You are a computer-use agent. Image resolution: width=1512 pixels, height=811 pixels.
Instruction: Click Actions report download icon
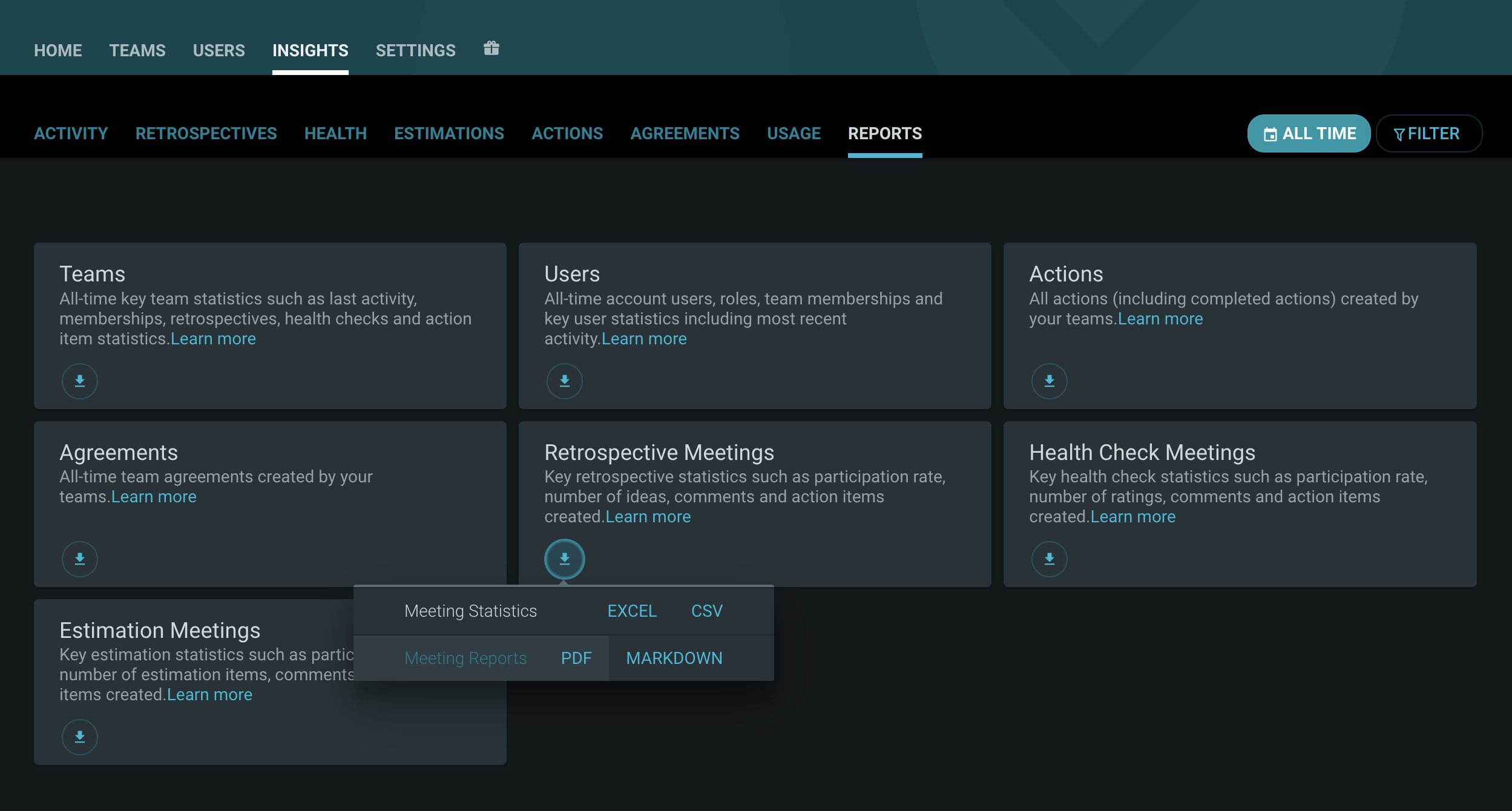(x=1049, y=381)
